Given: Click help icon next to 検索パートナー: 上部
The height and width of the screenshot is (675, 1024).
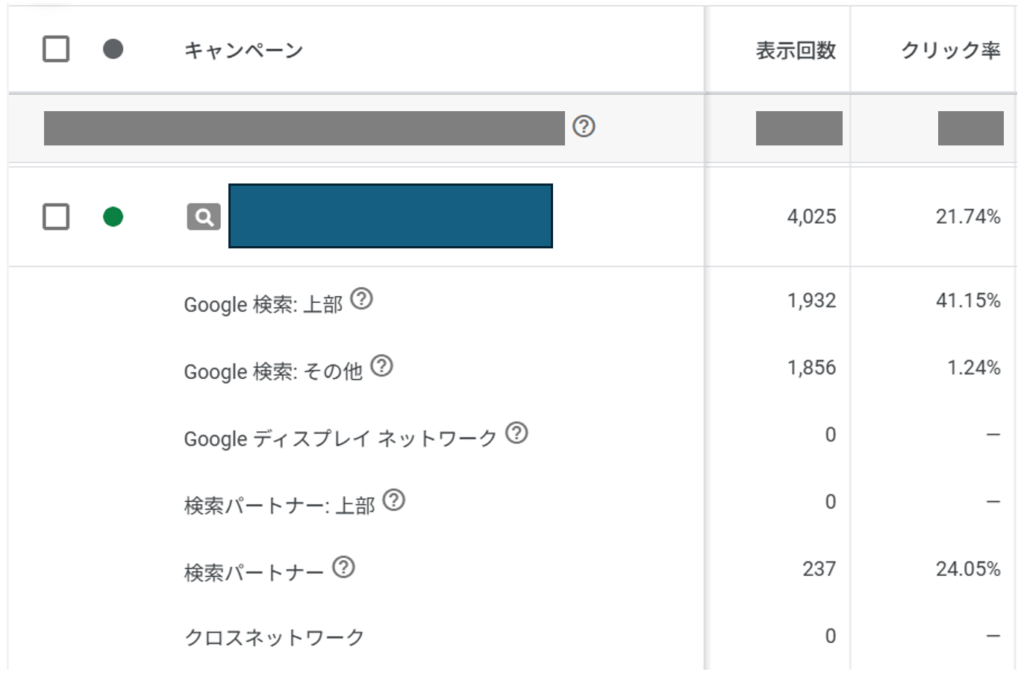Looking at the screenshot, I should coord(394,501).
